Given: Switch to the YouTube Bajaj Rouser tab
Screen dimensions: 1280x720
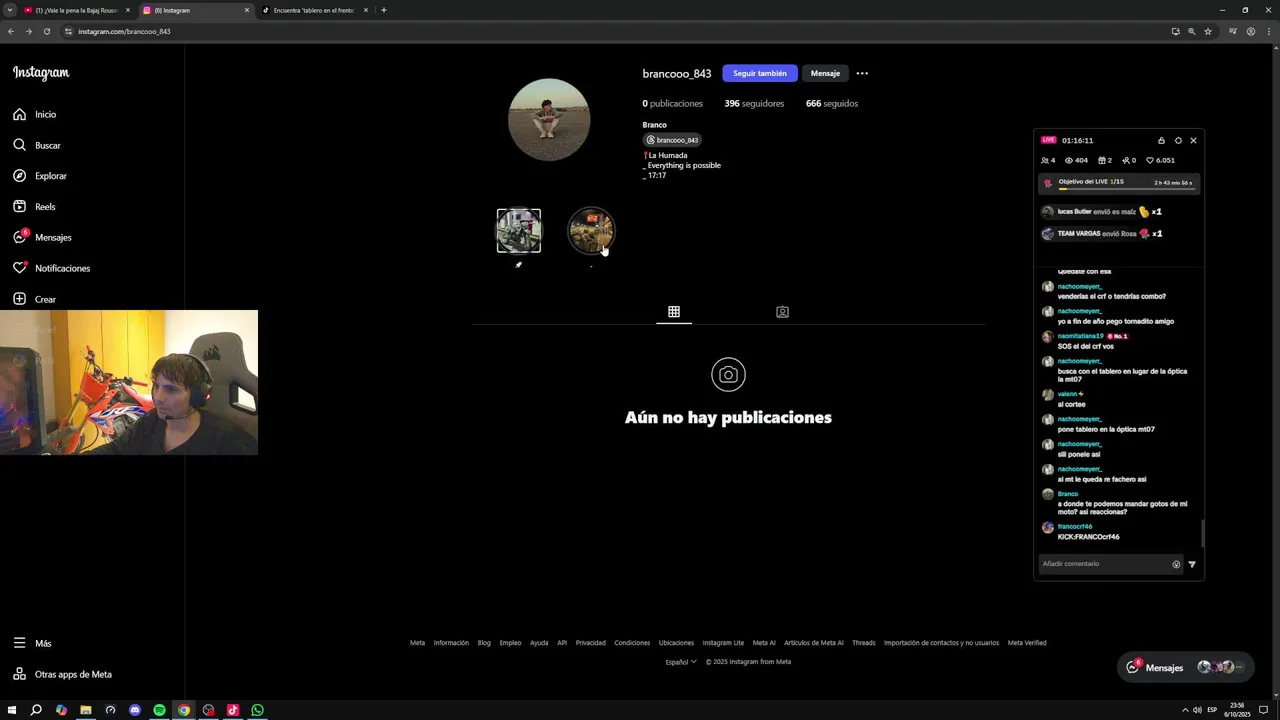Looking at the screenshot, I should point(77,10).
